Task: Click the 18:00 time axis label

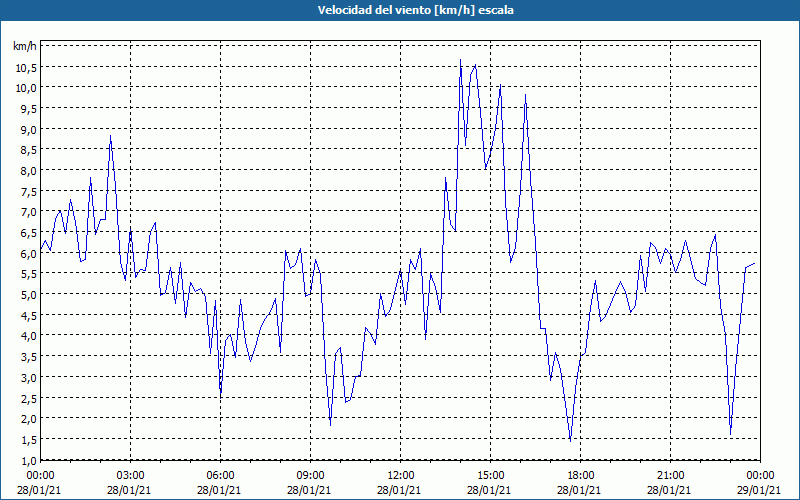Action: [581, 476]
